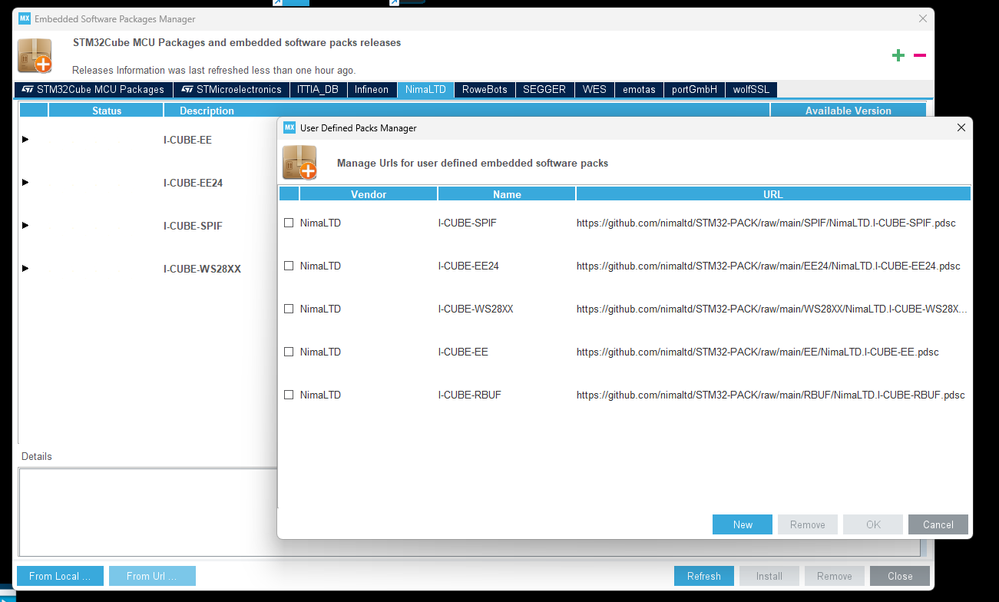Viewport: 999px width, 602px height.
Task: Expand the I-CUBE-SPIF package row
Action: point(25,226)
